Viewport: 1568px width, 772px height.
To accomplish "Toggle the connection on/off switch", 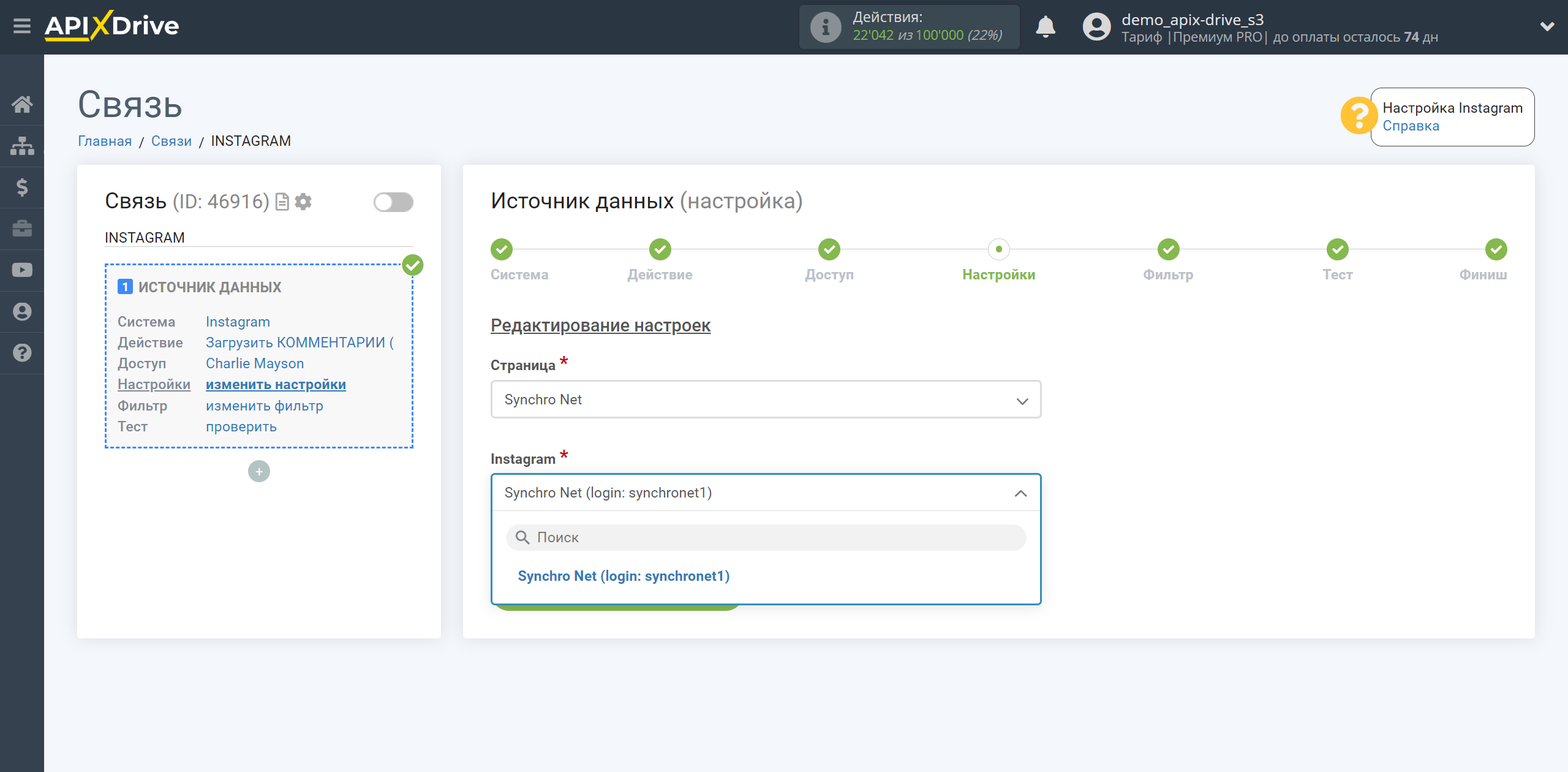I will click(393, 202).
